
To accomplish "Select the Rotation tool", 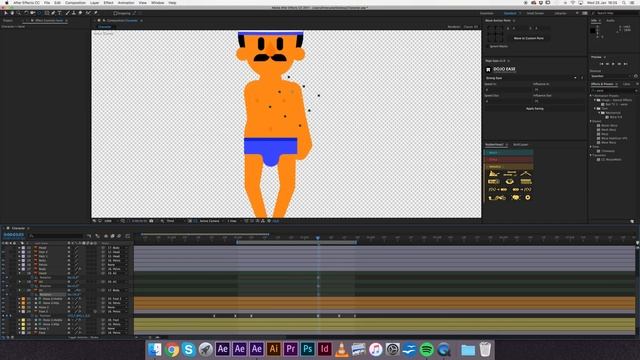I will click(x=26, y=13).
